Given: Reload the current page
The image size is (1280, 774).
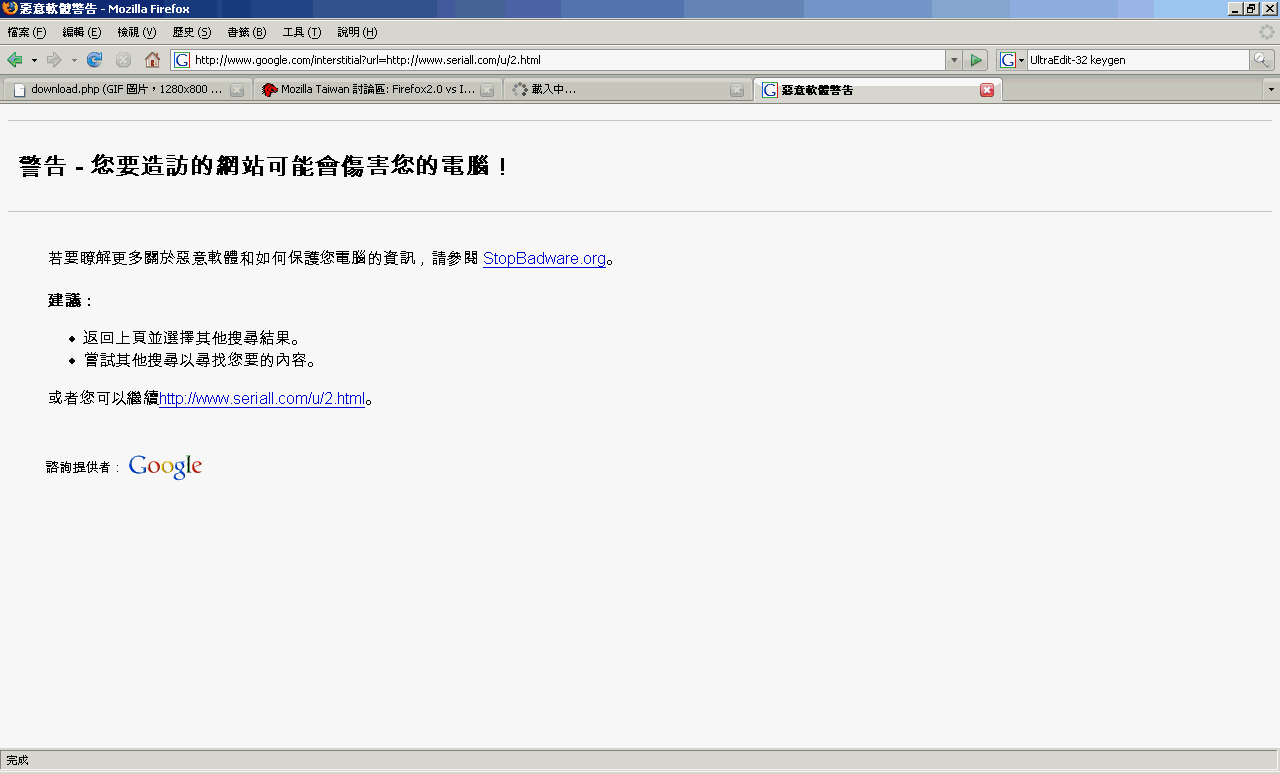Looking at the screenshot, I should [x=95, y=60].
